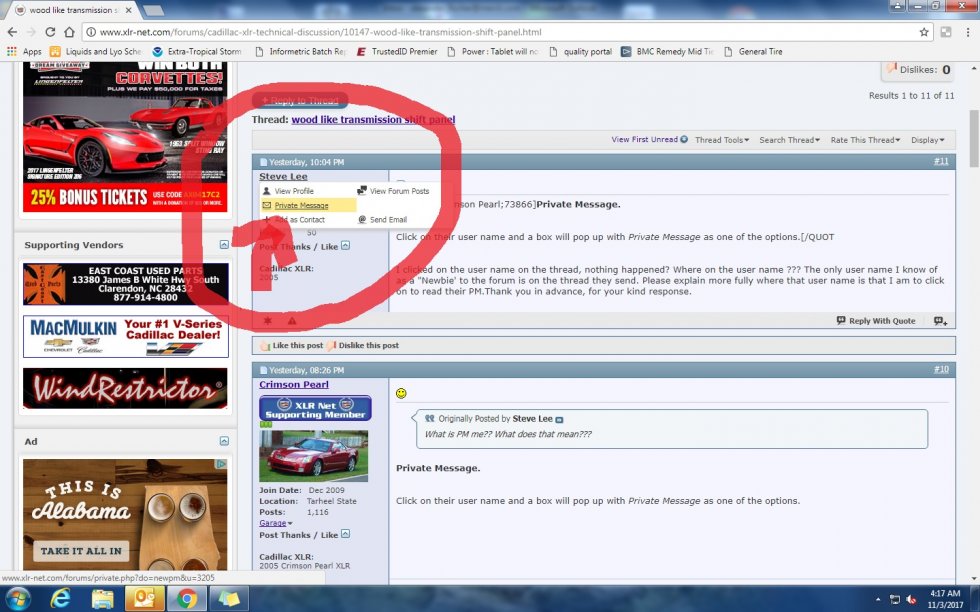Reload the page with refresh icon
Image resolution: width=980 pixels, height=612 pixels.
[51, 32]
